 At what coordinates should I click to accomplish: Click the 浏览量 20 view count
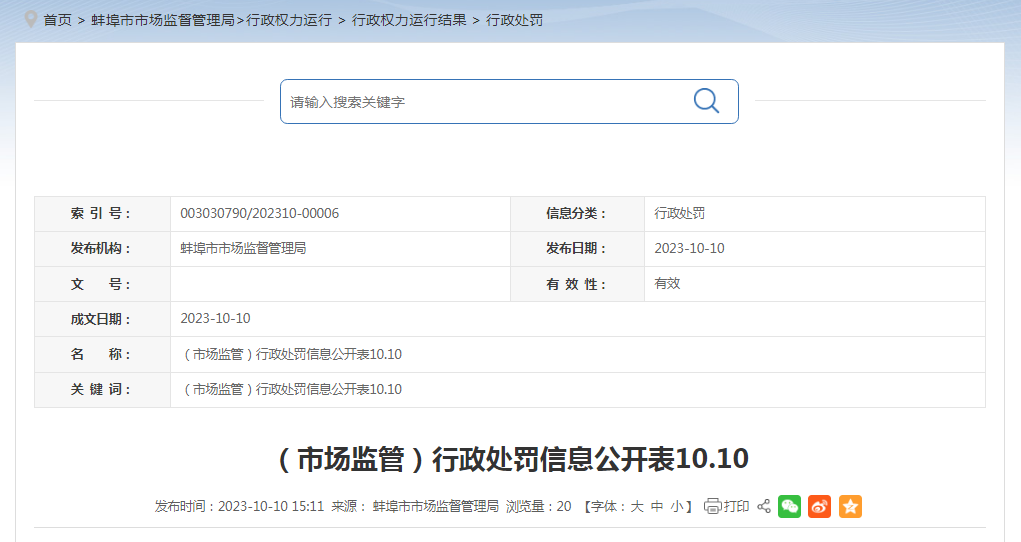tap(538, 506)
